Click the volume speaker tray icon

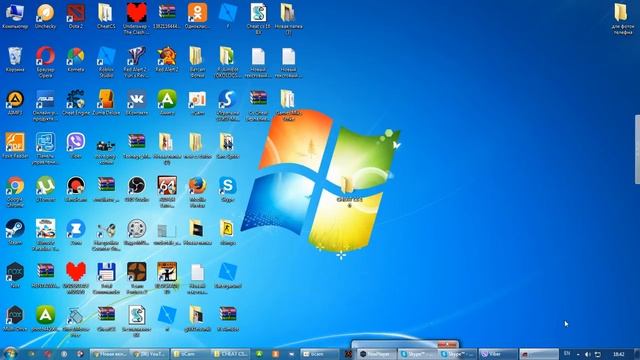click(588, 354)
